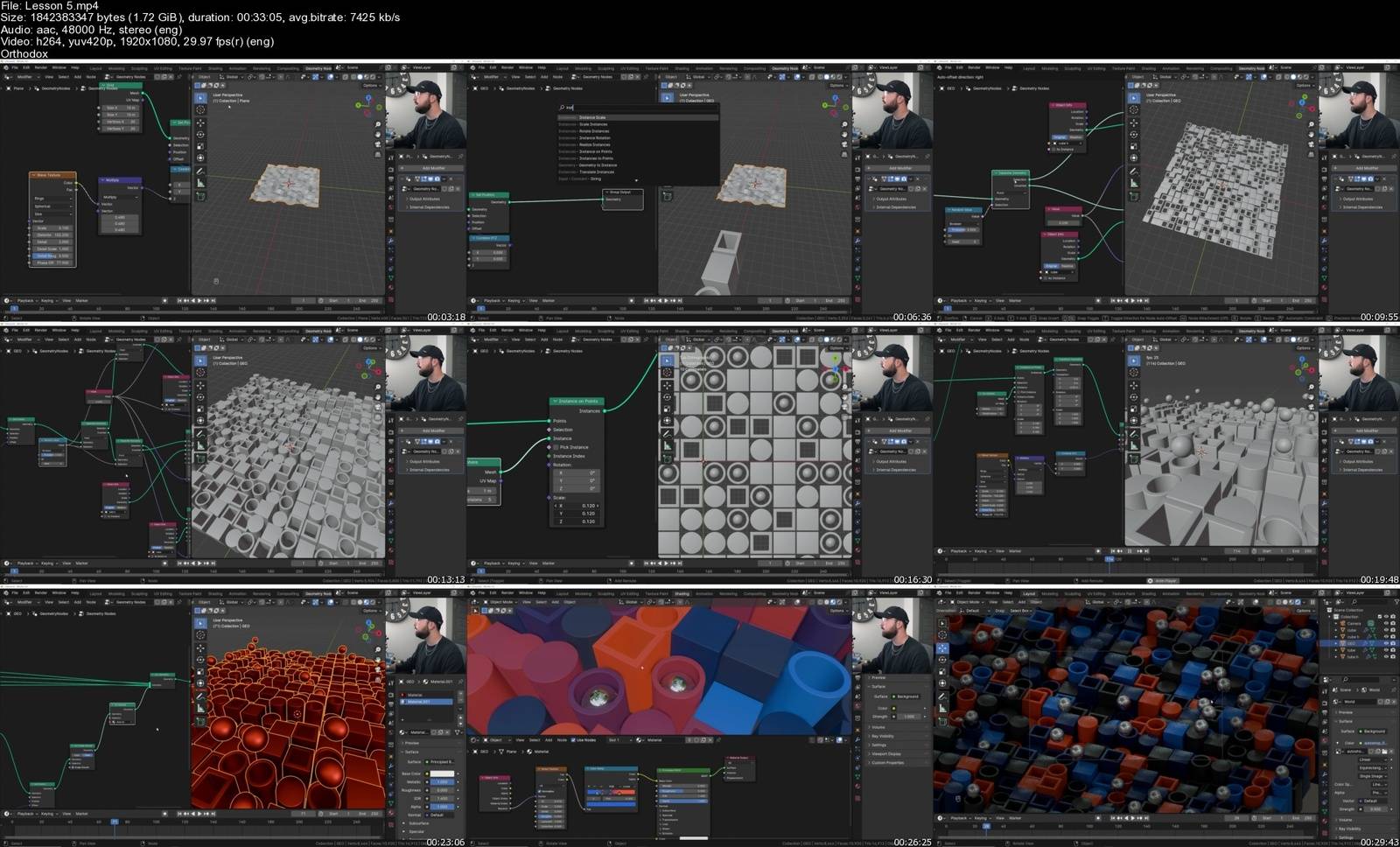Open the Ring dropdown on Wave Texture node
The height and width of the screenshot is (847, 1400).
coord(53,199)
